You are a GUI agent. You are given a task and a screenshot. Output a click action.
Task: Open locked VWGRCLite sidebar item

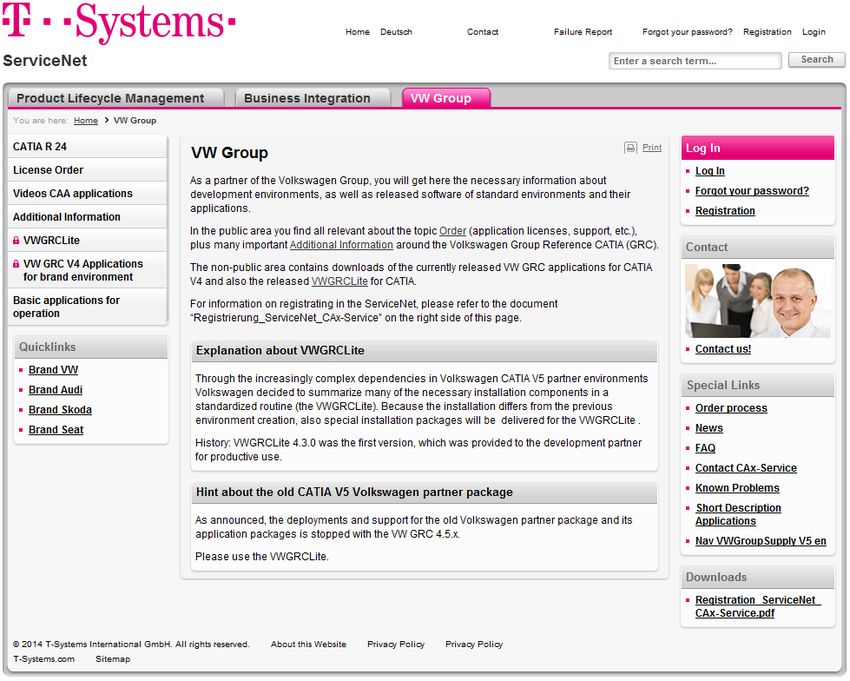click(x=87, y=240)
